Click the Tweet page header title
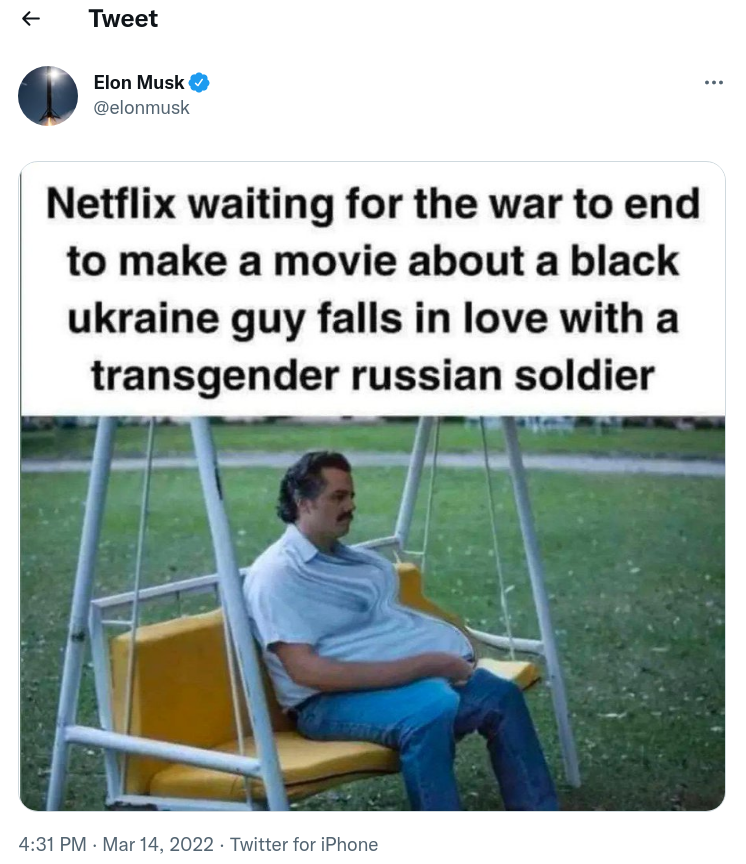746x864 pixels. coord(123,19)
